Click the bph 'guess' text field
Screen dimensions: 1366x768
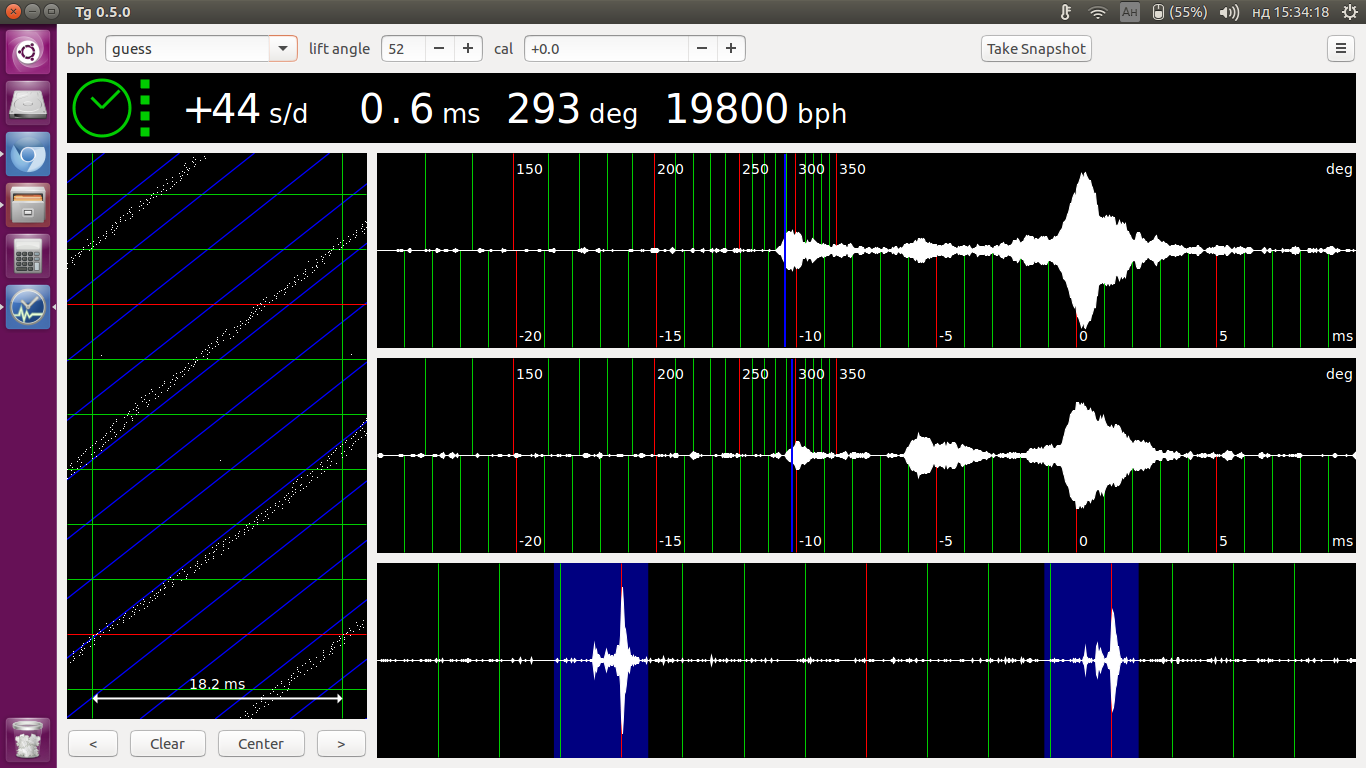click(x=187, y=48)
